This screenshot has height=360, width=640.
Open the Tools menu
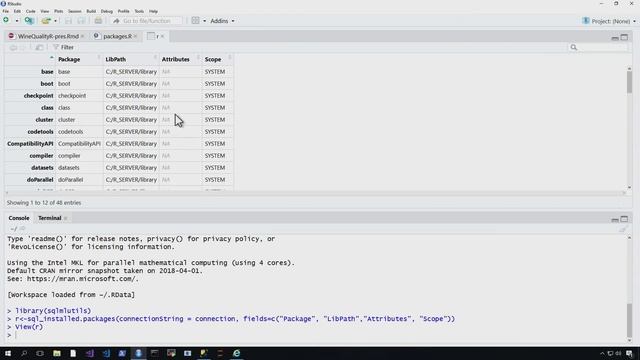coord(139,11)
